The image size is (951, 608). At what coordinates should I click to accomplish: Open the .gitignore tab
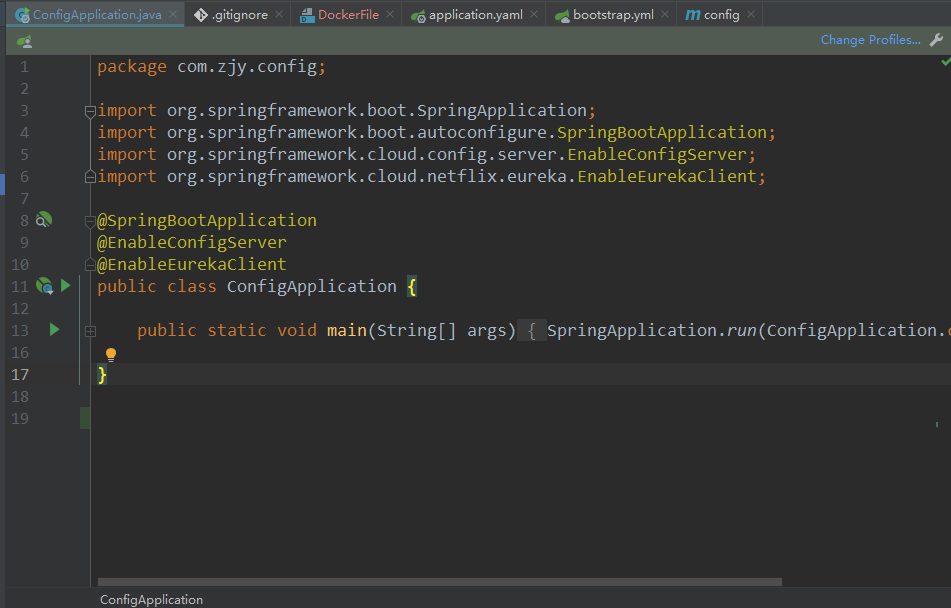239,15
